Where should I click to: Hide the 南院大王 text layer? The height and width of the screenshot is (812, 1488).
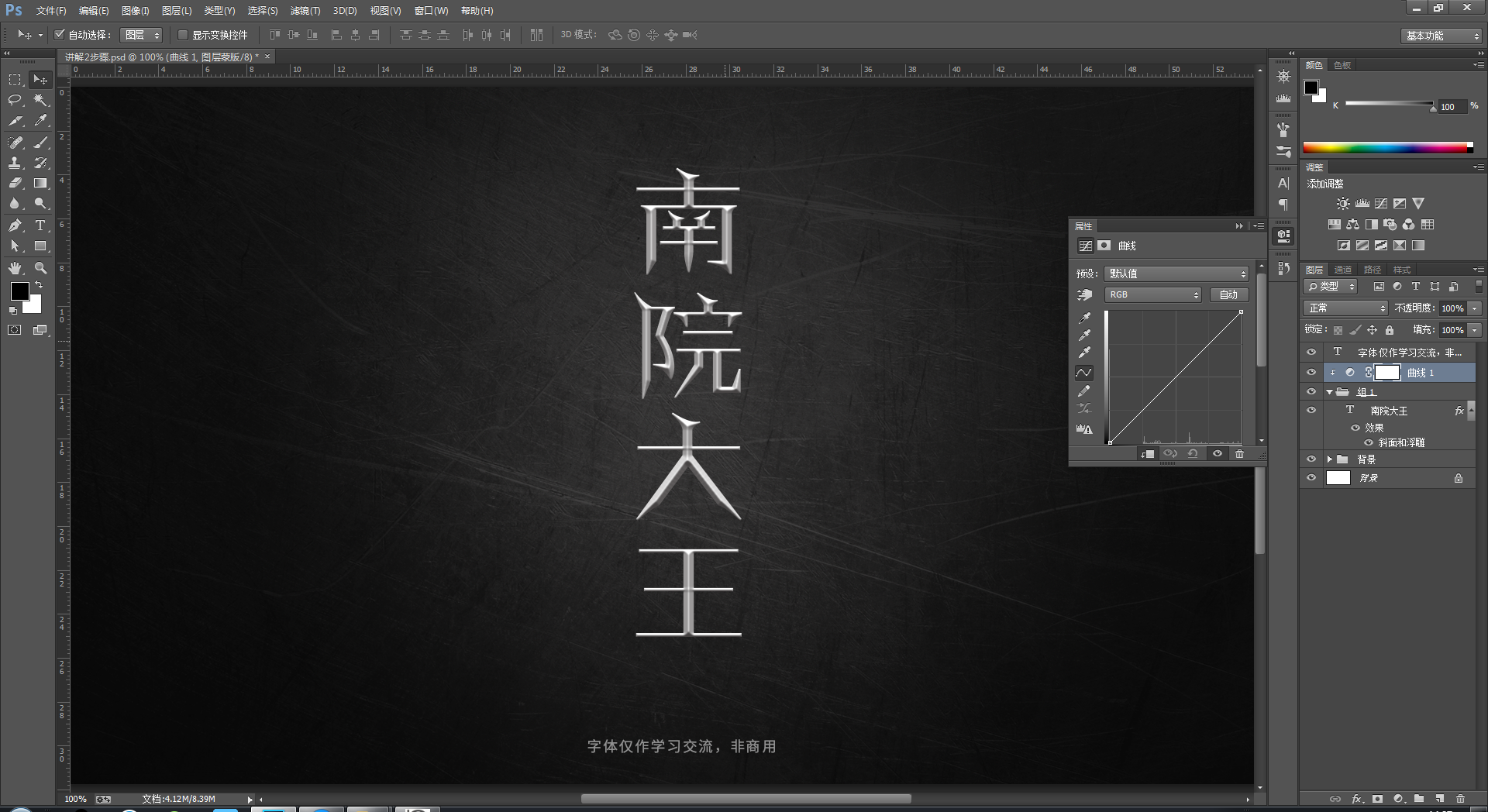point(1311,411)
